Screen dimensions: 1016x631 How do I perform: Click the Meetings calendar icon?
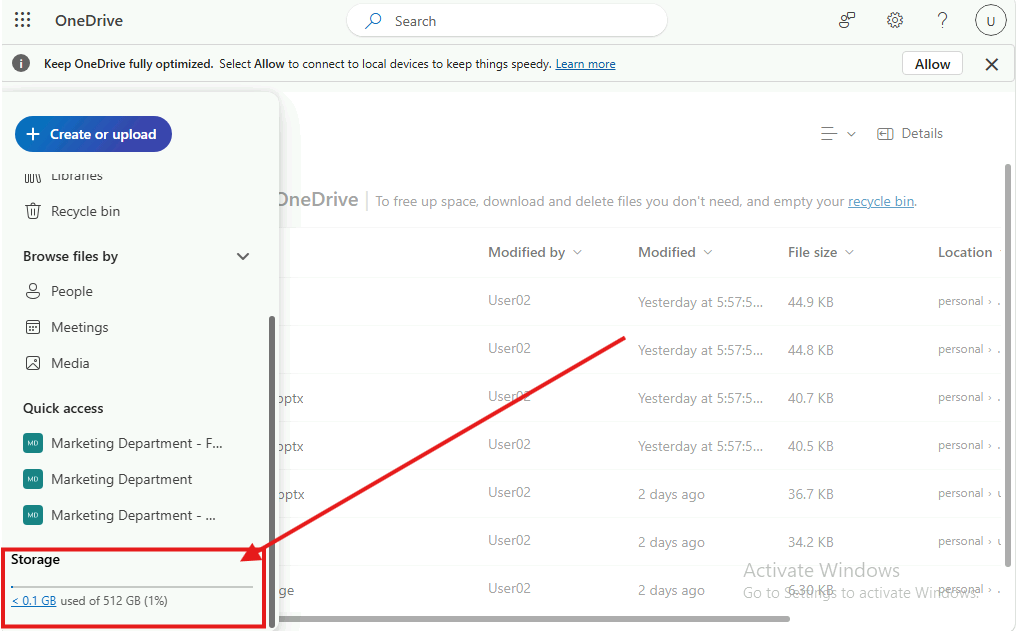(x=33, y=327)
